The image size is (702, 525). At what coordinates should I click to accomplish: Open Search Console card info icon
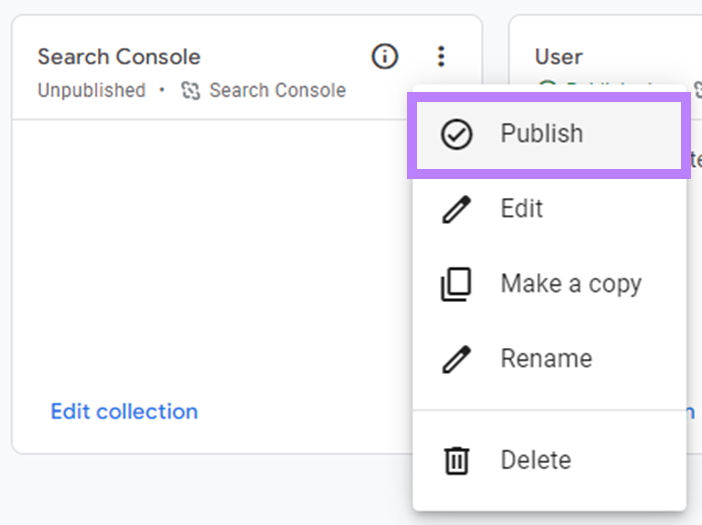click(x=385, y=56)
